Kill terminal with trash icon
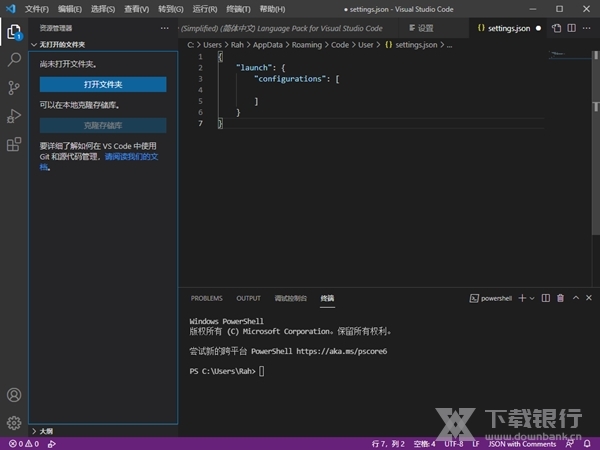600x450 pixels. point(560,298)
